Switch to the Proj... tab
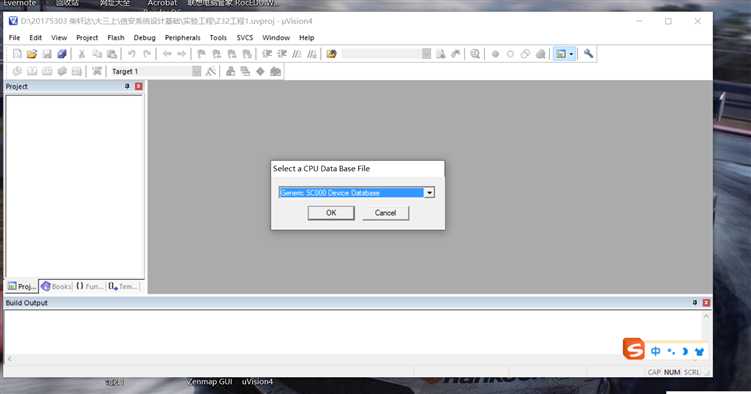 pyautogui.click(x=22, y=286)
